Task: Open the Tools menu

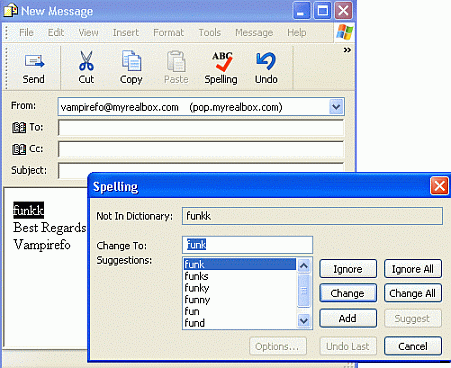Action: [210, 33]
